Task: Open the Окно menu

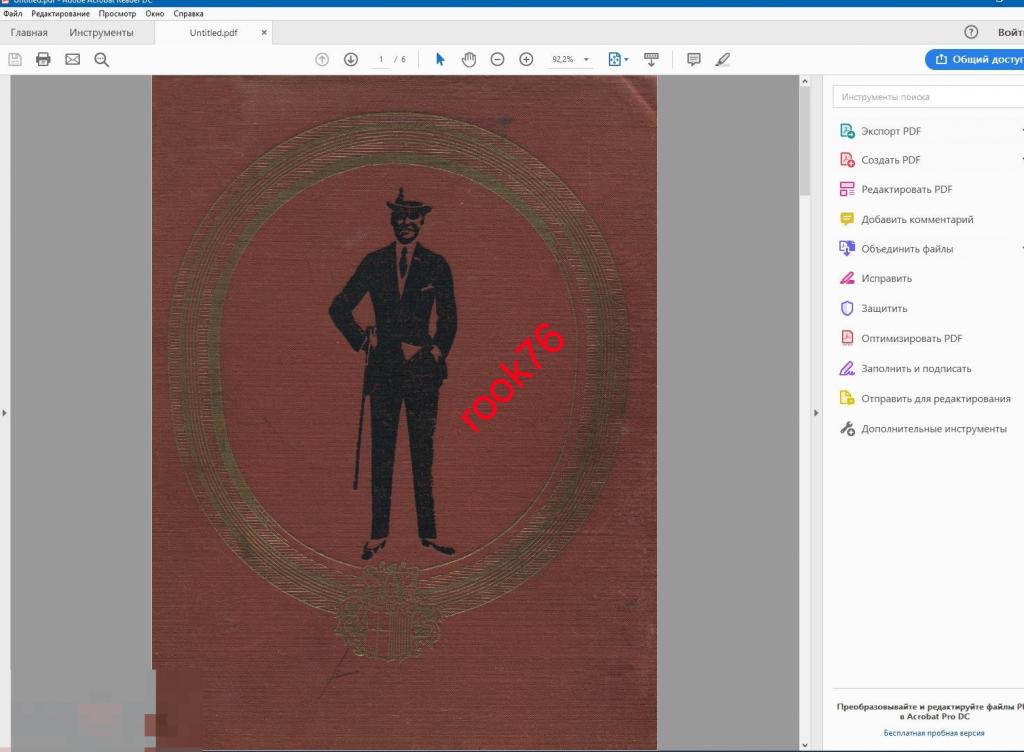Action: (x=155, y=13)
